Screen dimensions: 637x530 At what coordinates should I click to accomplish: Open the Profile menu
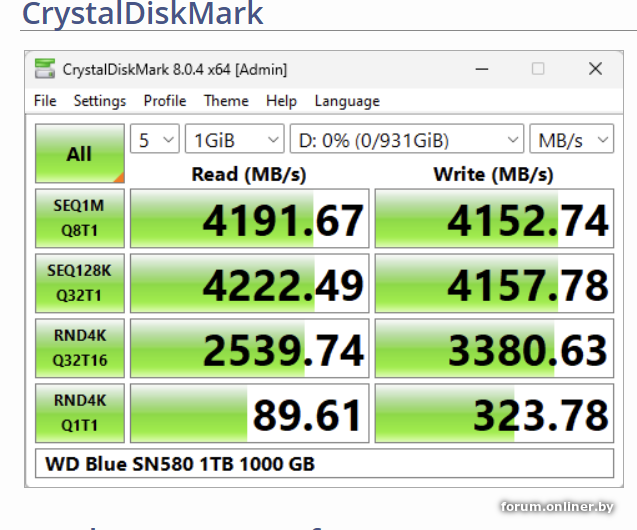tap(165, 101)
